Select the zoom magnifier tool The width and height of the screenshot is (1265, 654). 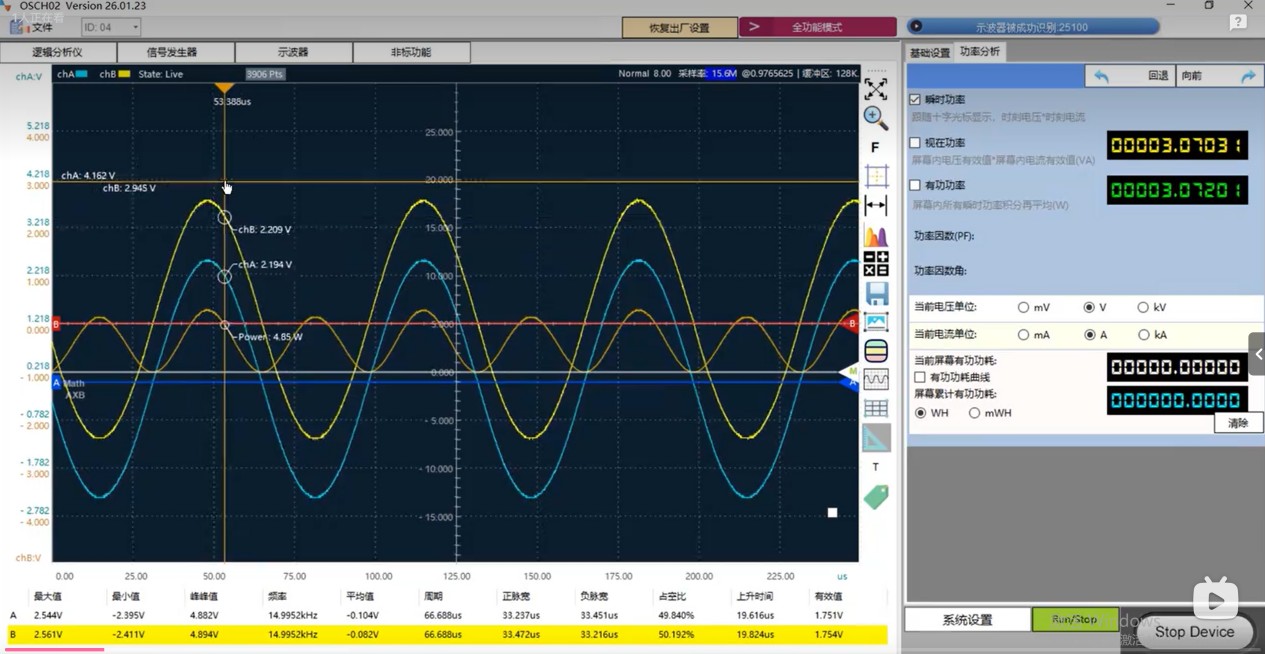(x=875, y=118)
